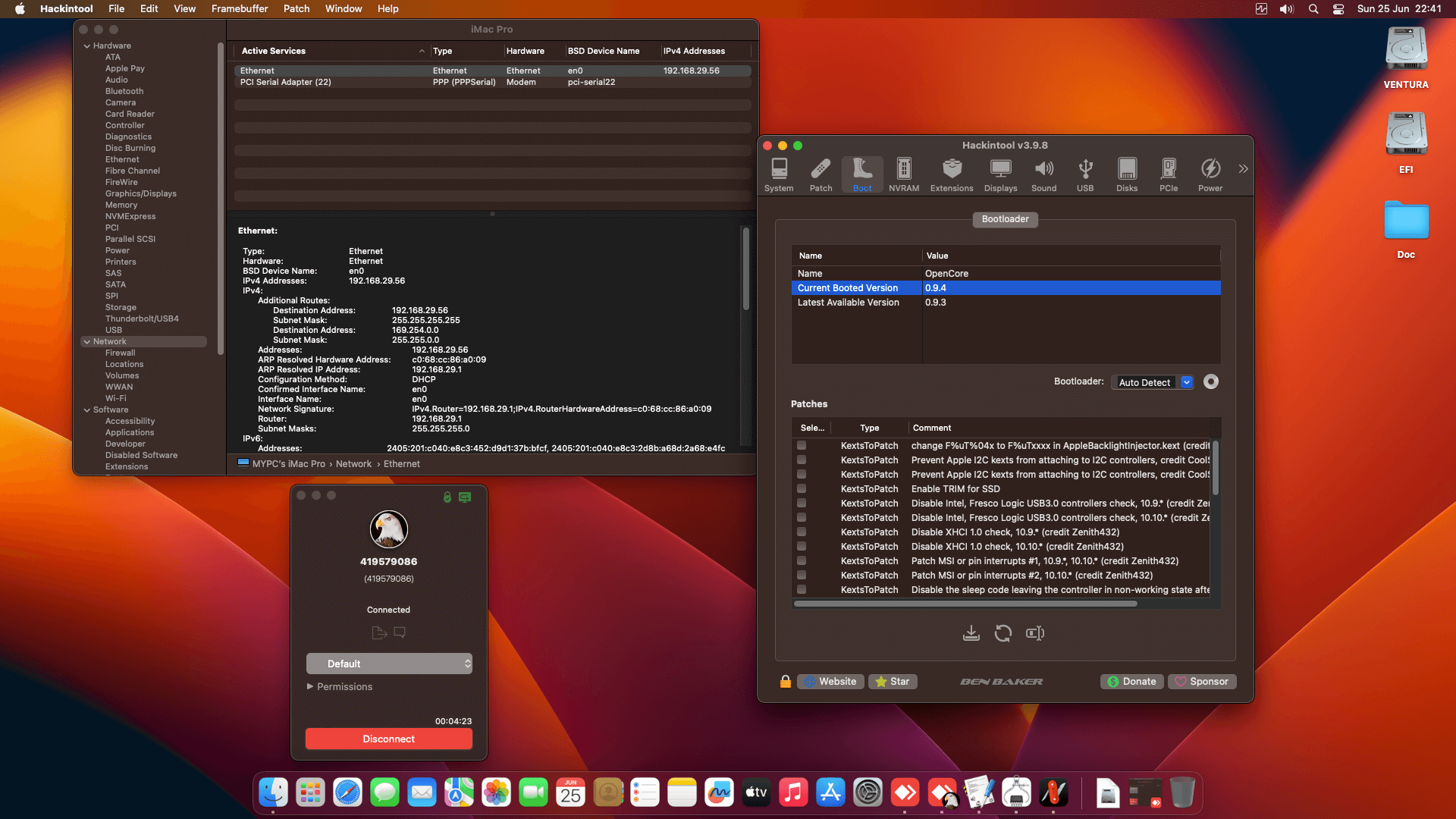Screen dimensions: 1456x819
Task: Check the AppleBacklightInjector patch checkbox
Action: (x=802, y=446)
